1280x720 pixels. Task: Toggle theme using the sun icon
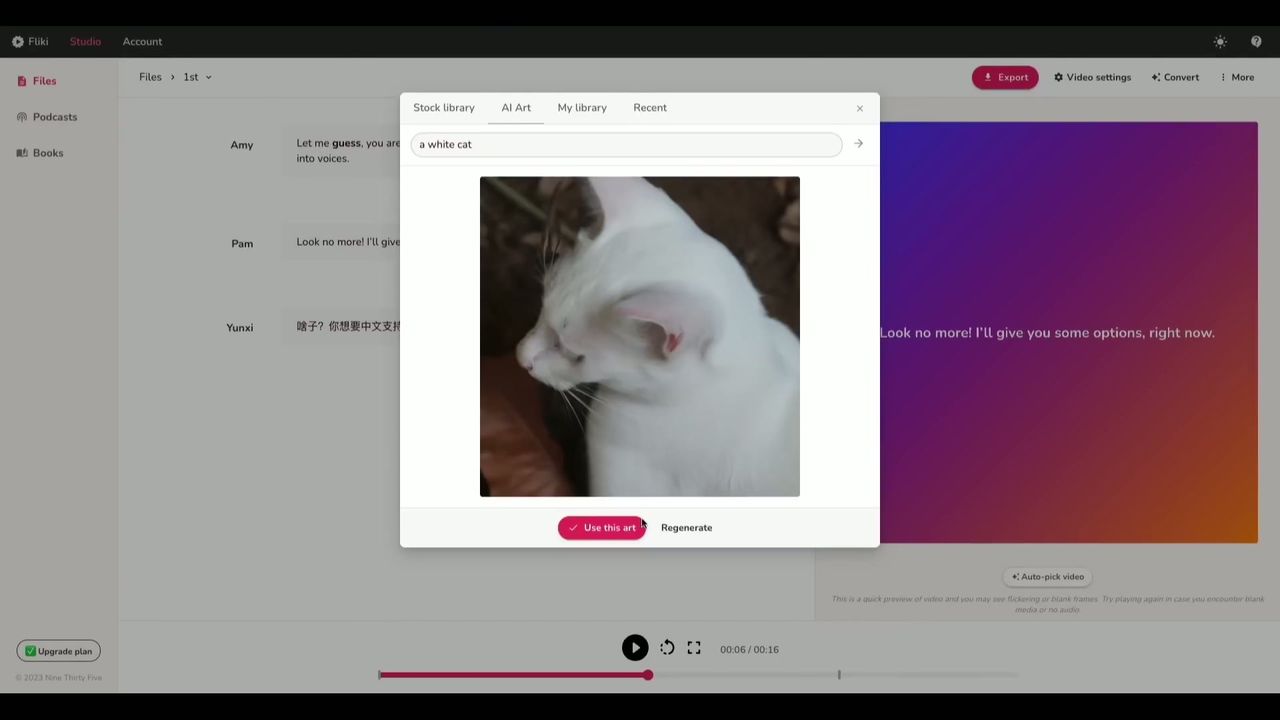[1220, 41]
